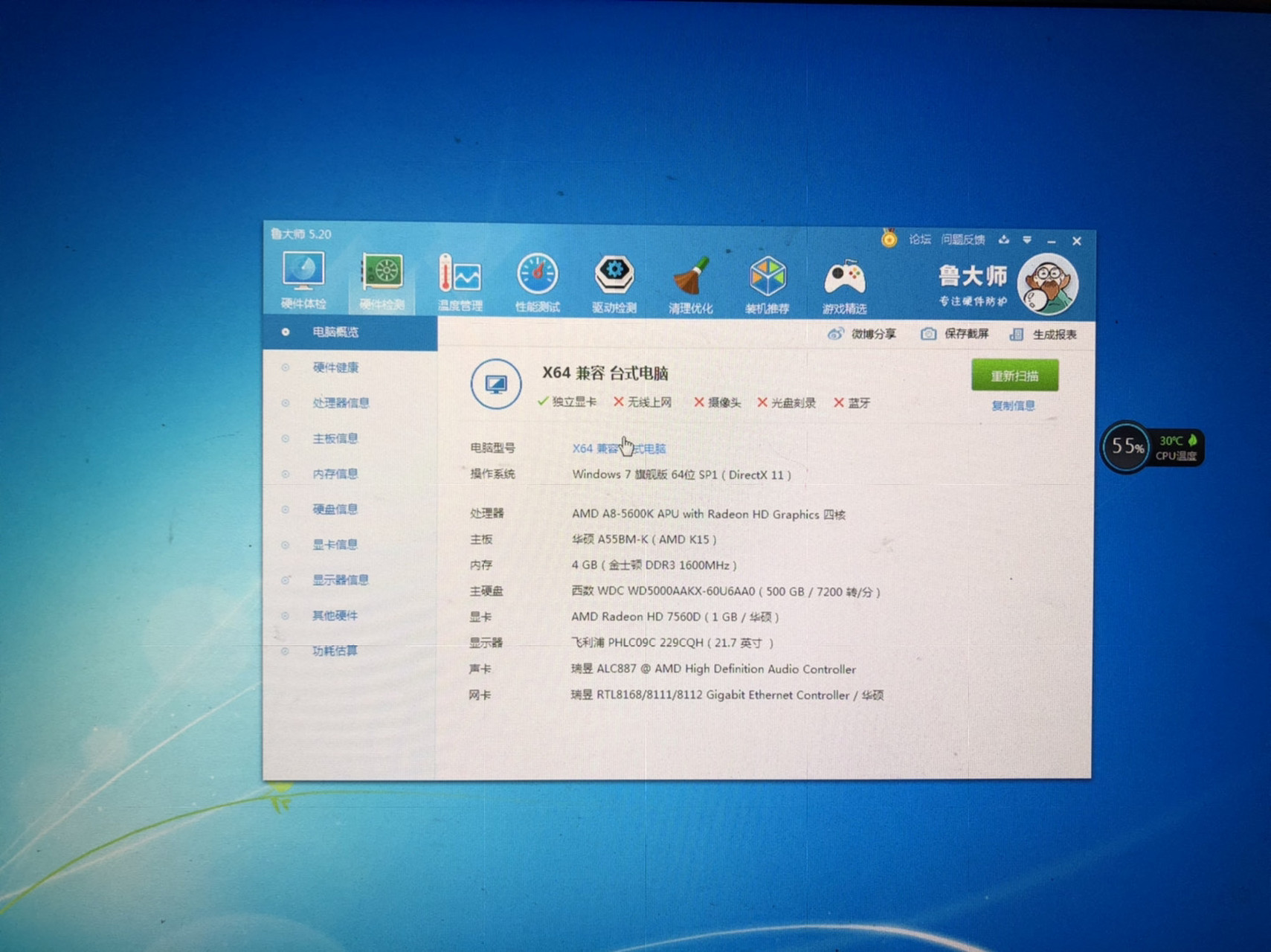1271x952 pixels.
Task: Open 温度管理 temperature management
Action: click(460, 283)
